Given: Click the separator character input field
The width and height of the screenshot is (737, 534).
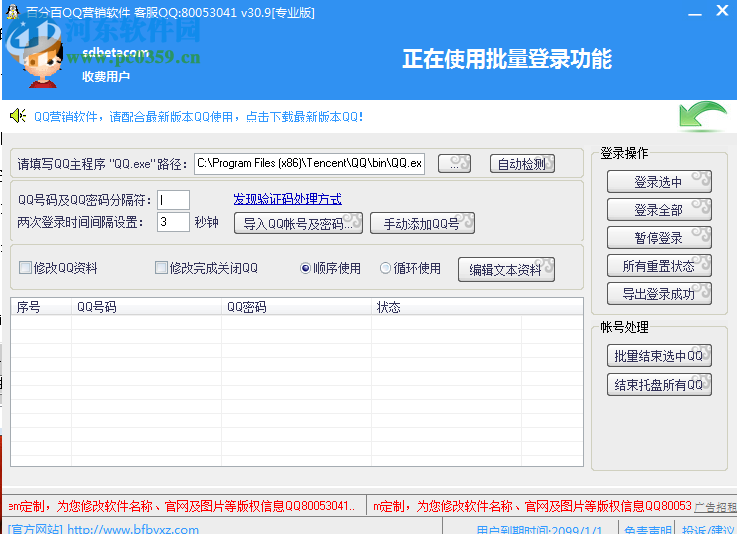Looking at the screenshot, I should click(173, 200).
